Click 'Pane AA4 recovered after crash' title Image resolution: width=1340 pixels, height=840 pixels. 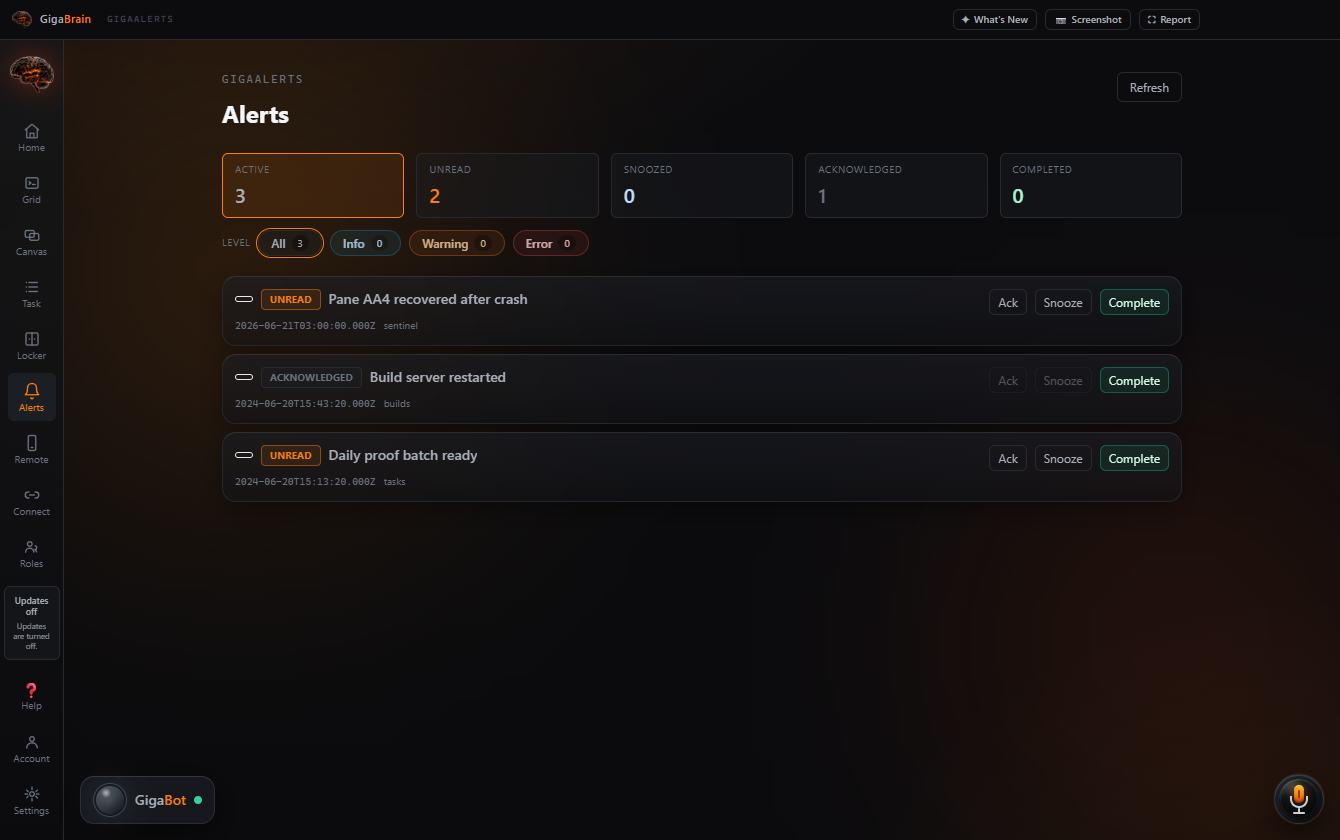[428, 299]
